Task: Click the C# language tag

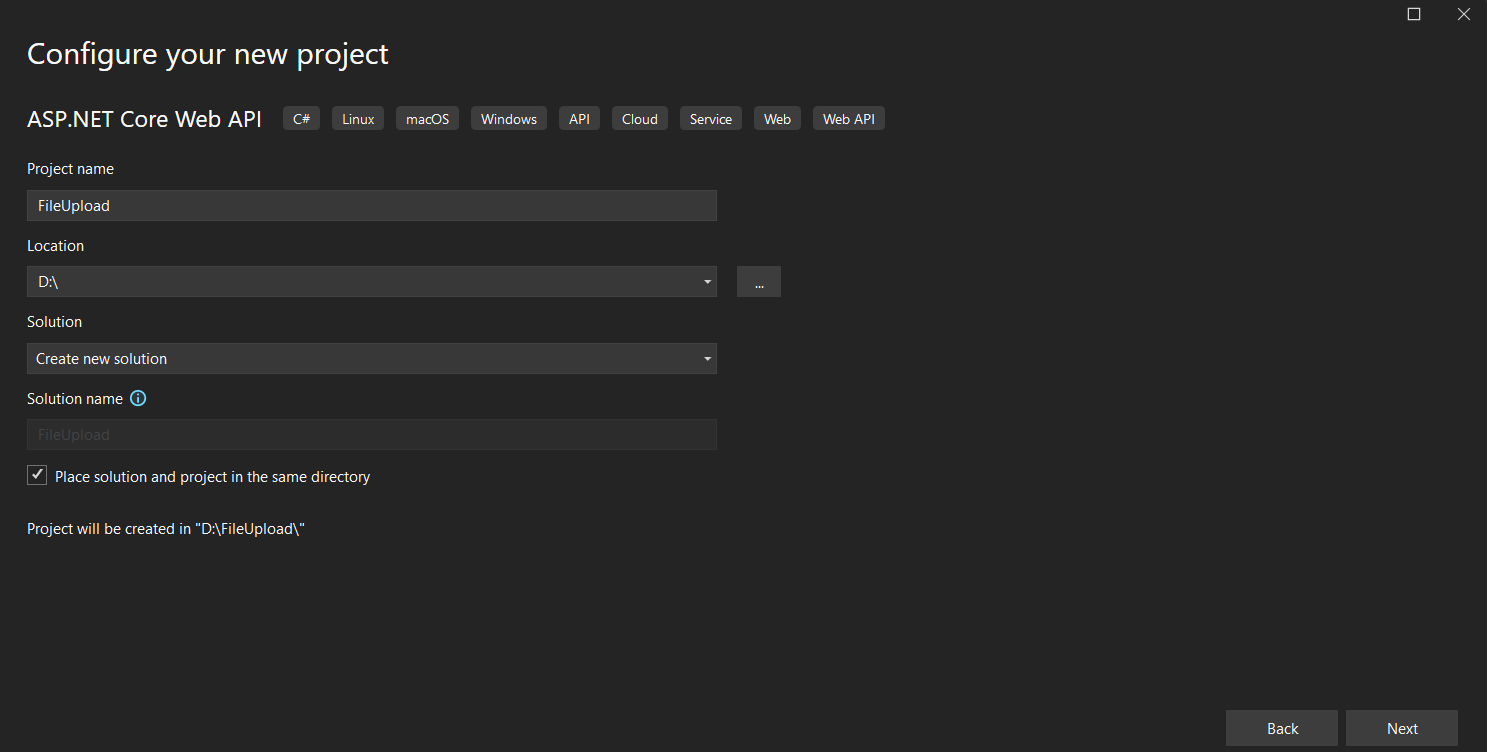Action: coord(301,118)
